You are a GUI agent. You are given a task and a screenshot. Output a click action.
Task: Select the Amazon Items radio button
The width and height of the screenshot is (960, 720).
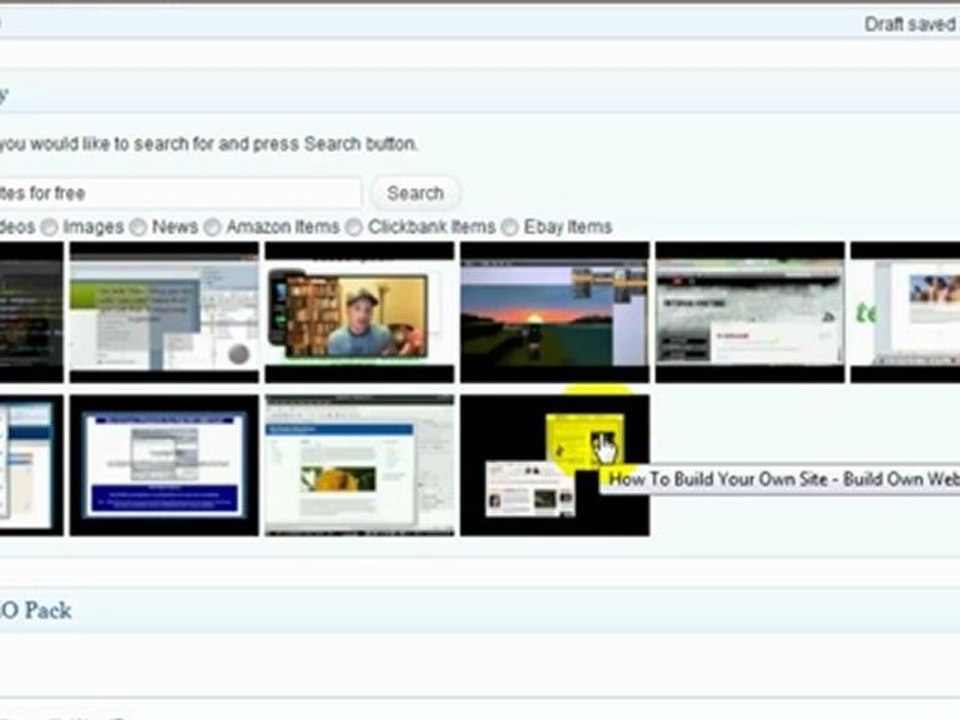click(x=212, y=228)
